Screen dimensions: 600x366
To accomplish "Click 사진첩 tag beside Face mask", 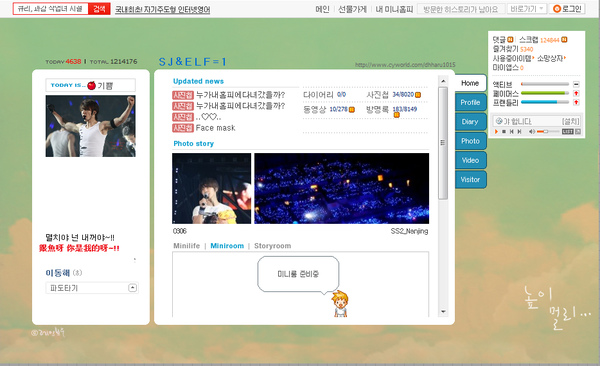I will (x=183, y=128).
